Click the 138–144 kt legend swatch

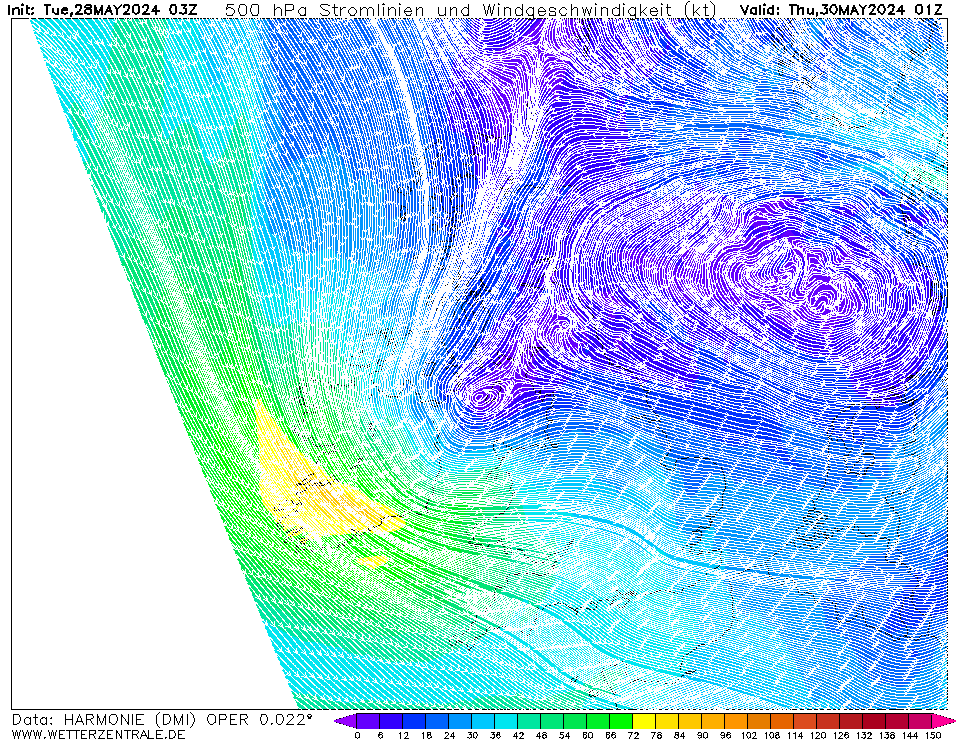point(898,721)
